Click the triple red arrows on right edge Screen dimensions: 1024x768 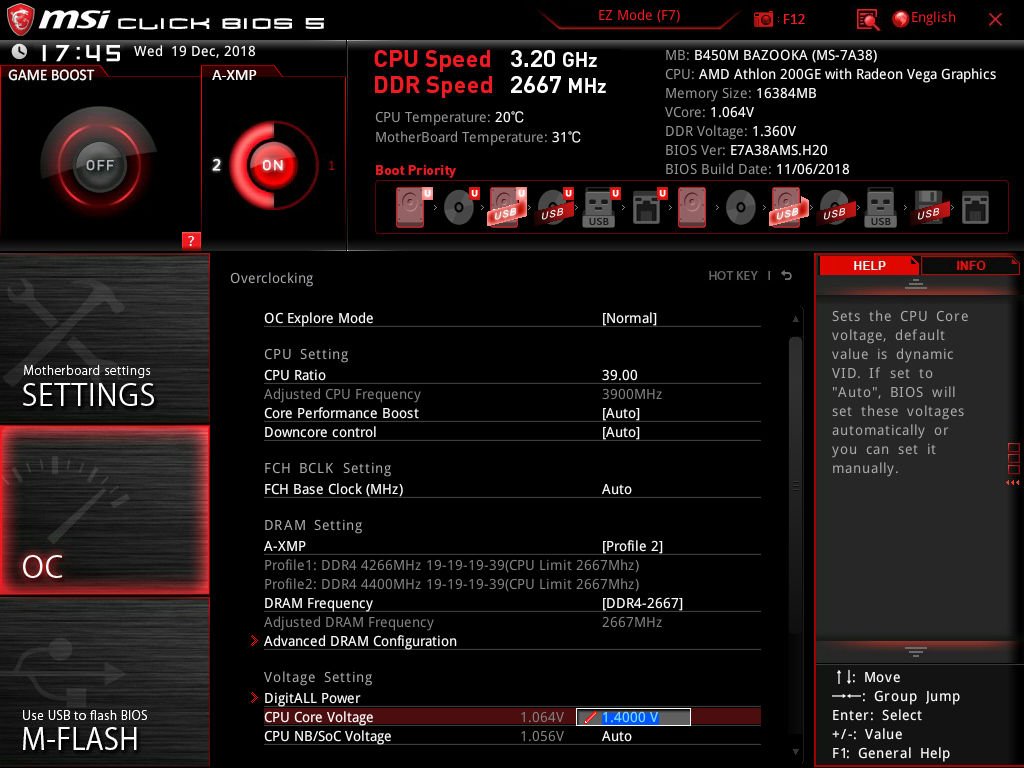coord(1012,483)
